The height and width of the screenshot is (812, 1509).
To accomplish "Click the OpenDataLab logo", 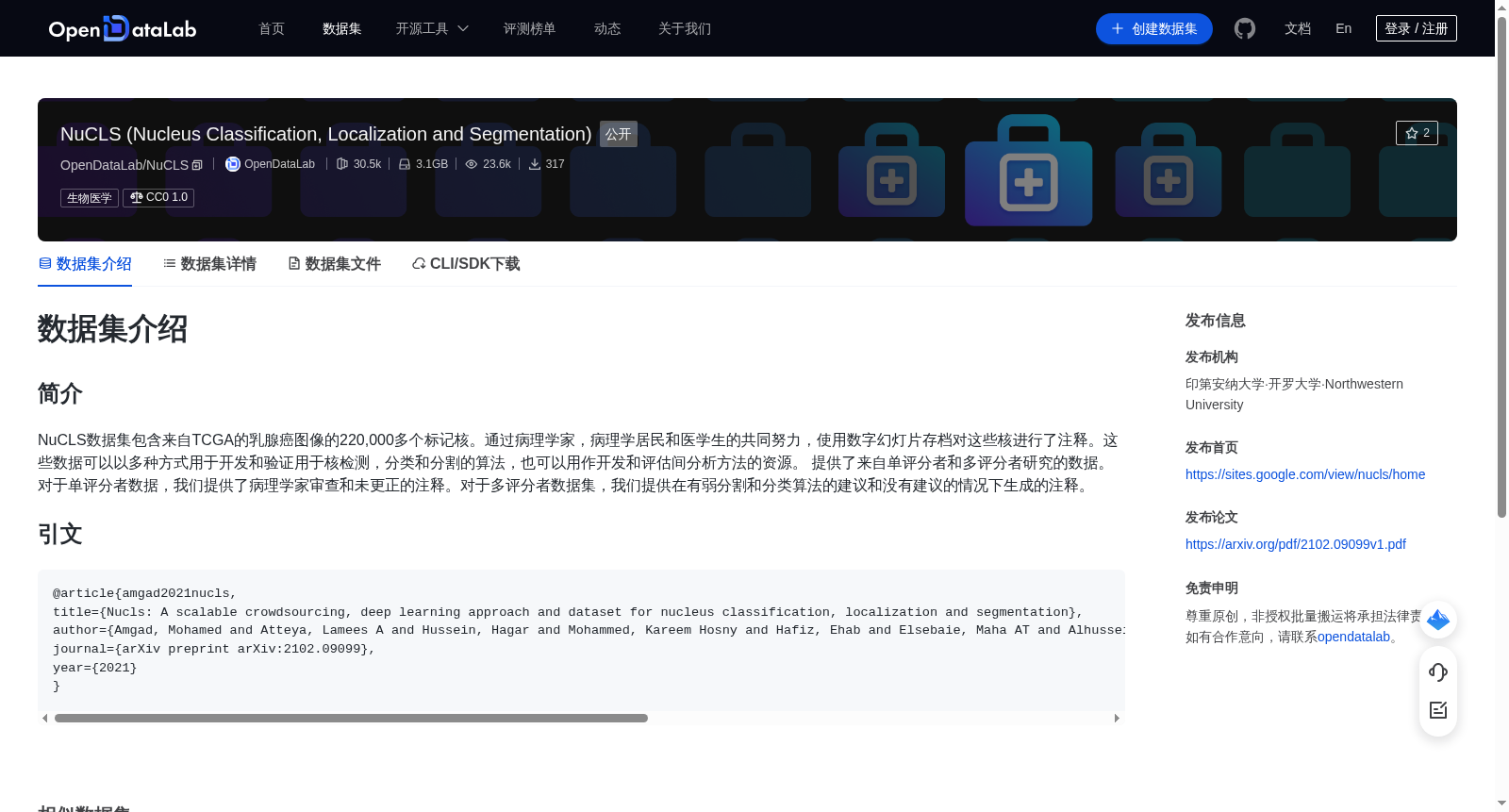I will point(123,28).
